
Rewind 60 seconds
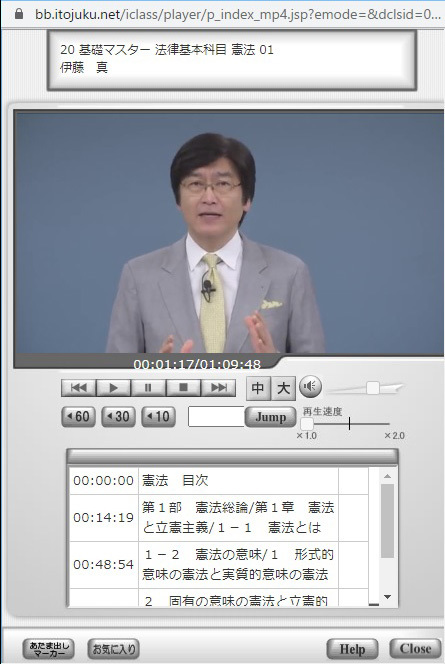click(x=79, y=417)
